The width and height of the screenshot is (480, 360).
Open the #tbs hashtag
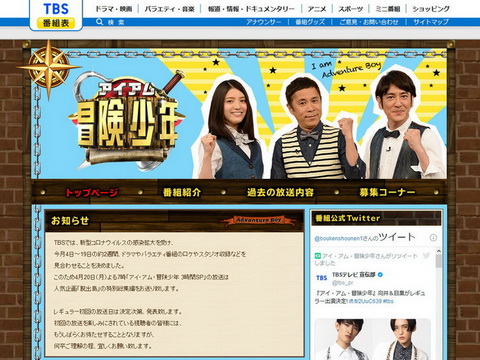388,301
